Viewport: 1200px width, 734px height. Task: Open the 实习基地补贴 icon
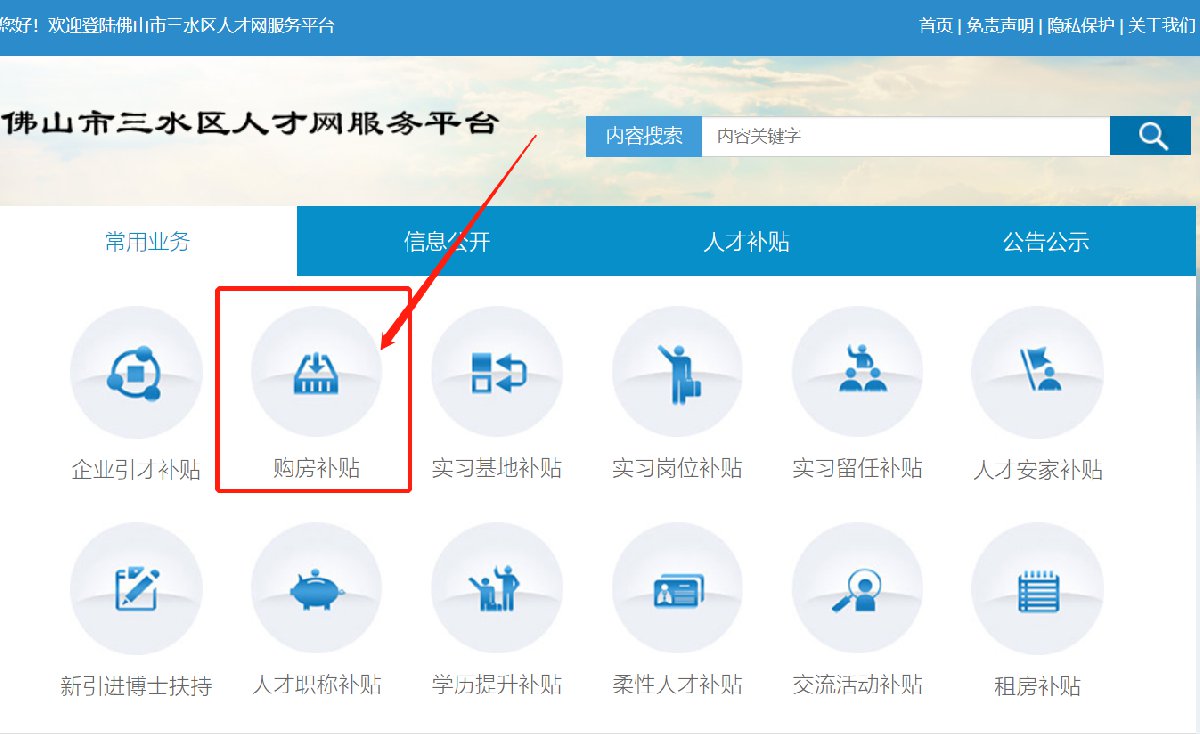click(497, 373)
